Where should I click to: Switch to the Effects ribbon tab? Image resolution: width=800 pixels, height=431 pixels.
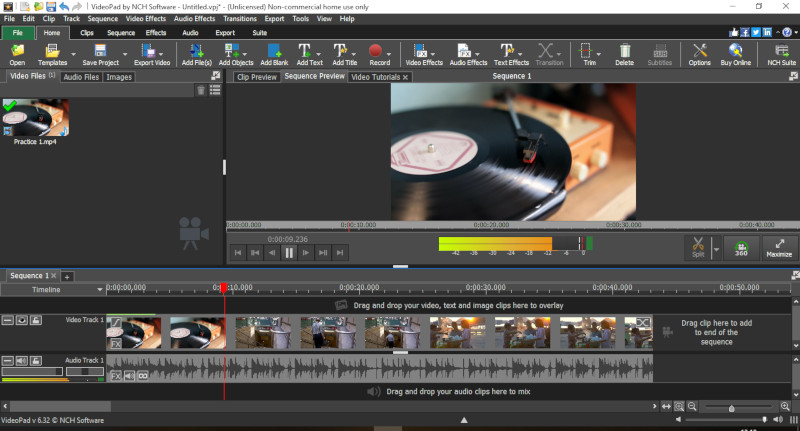(x=156, y=33)
